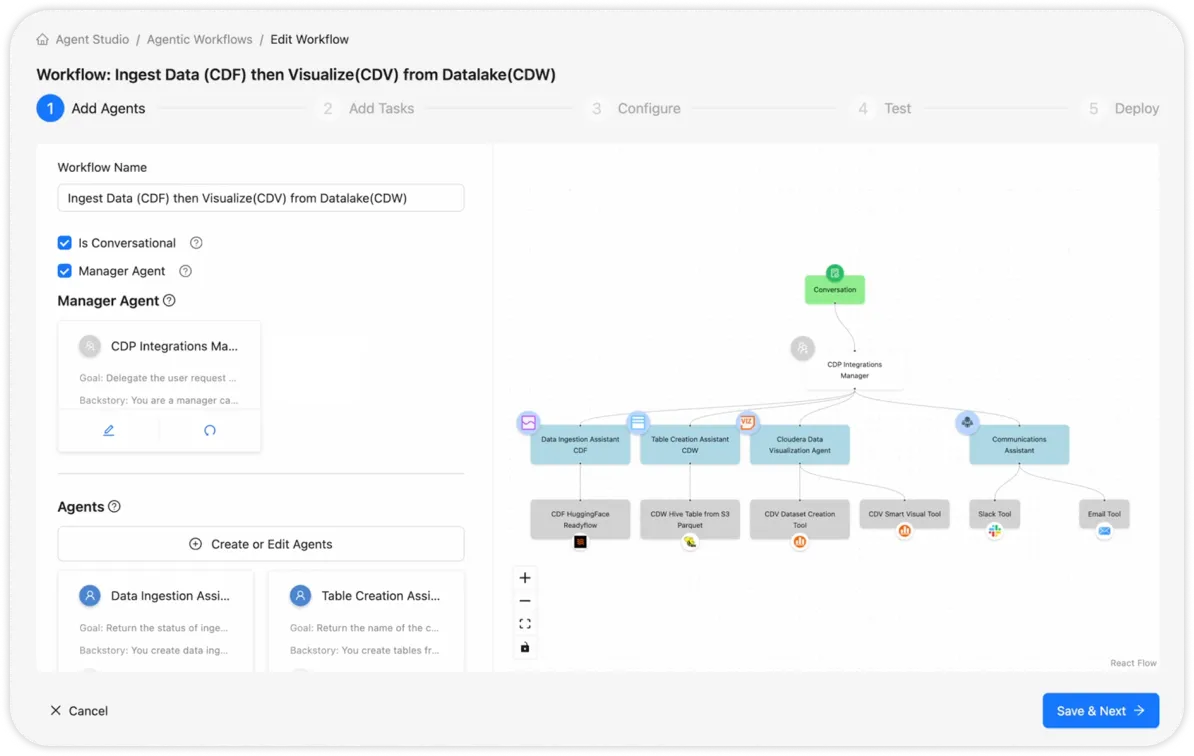
Task: Click inside the Workflow Name field
Action: tap(260, 197)
